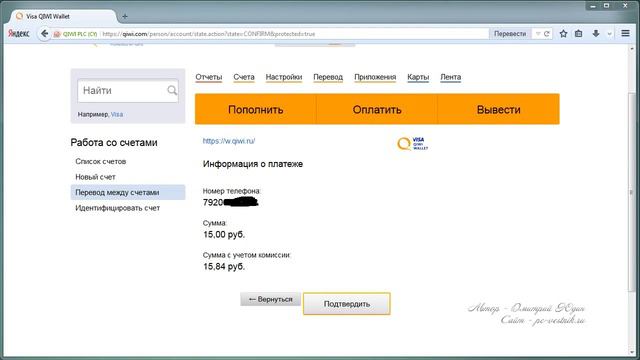
Task: Click the Найти search input field
Action: pos(128,91)
